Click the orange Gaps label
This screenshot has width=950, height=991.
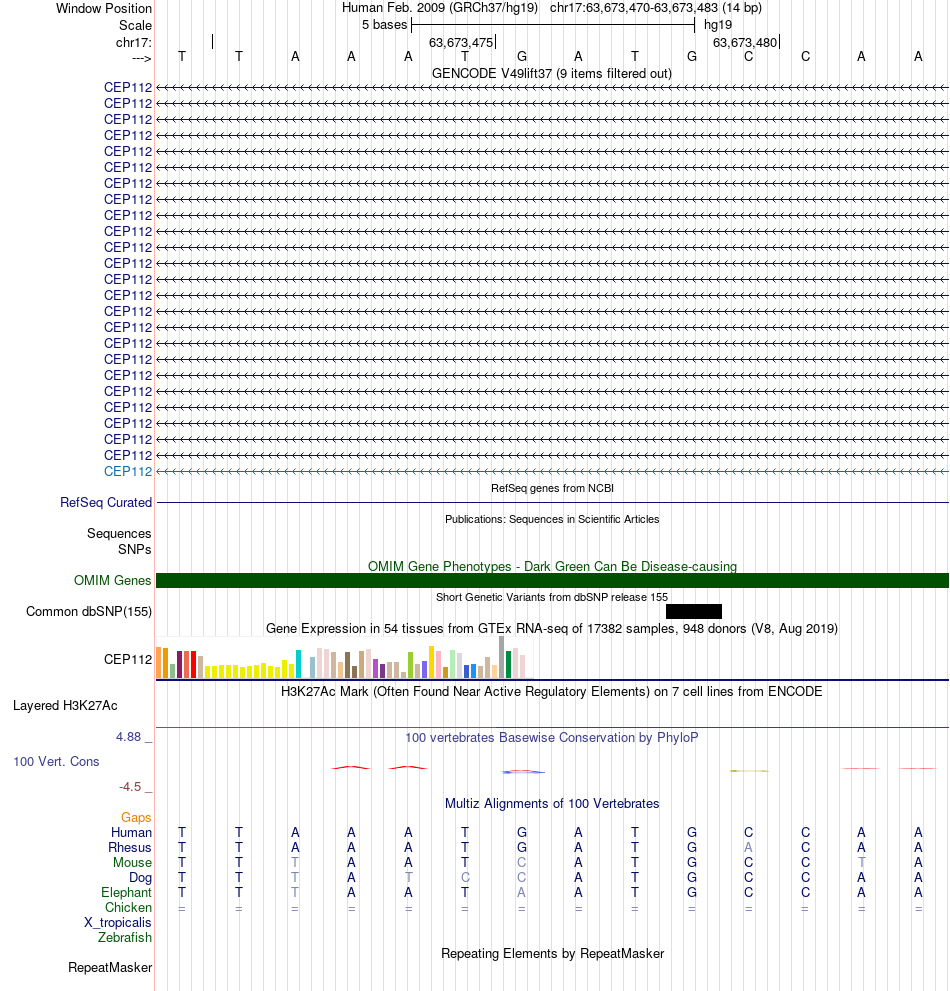pyautogui.click(x=137, y=818)
